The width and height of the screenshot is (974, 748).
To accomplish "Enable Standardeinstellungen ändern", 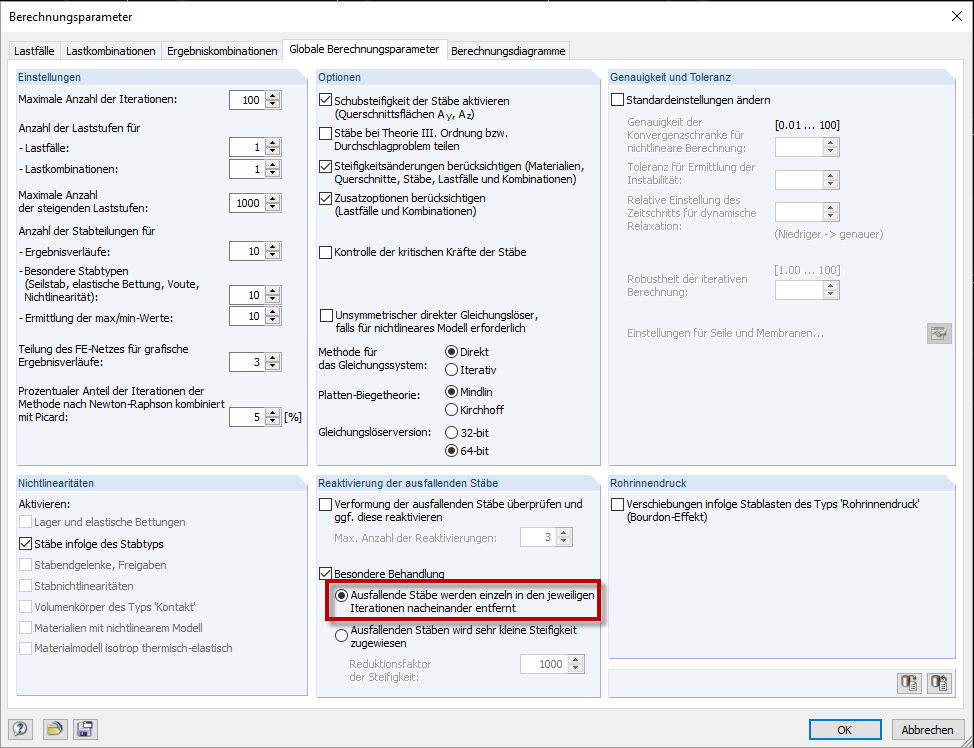I will pos(618,99).
